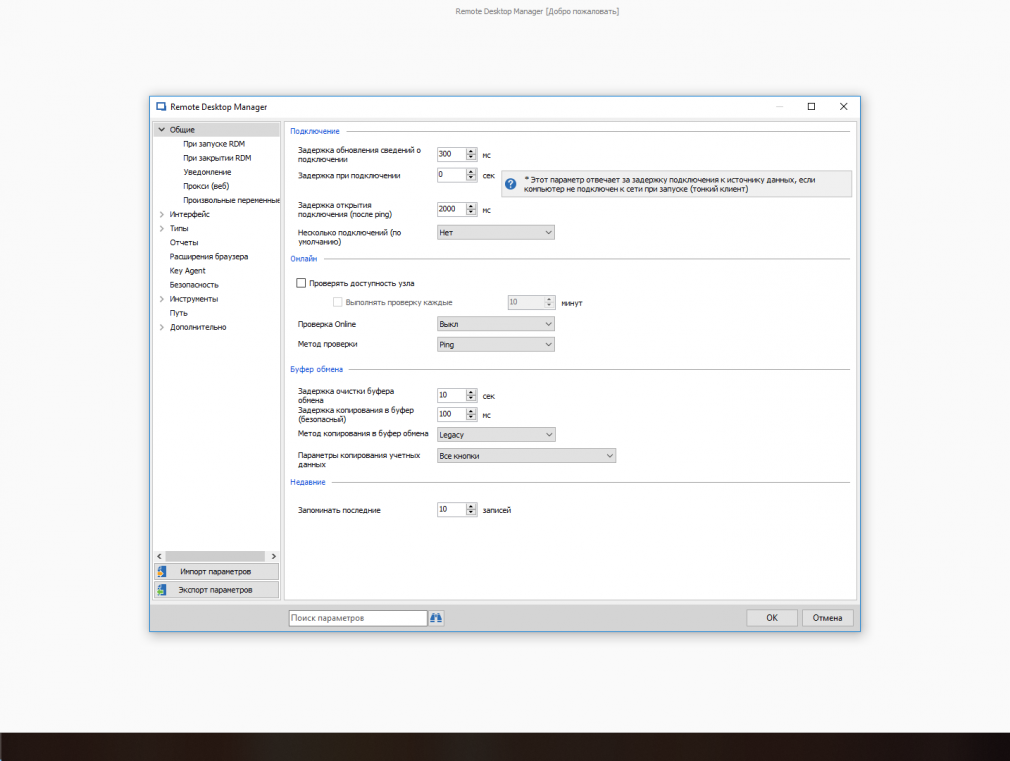The height and width of the screenshot is (761, 1010).
Task: Expand the Инструменты tree node
Action: click(x=162, y=299)
